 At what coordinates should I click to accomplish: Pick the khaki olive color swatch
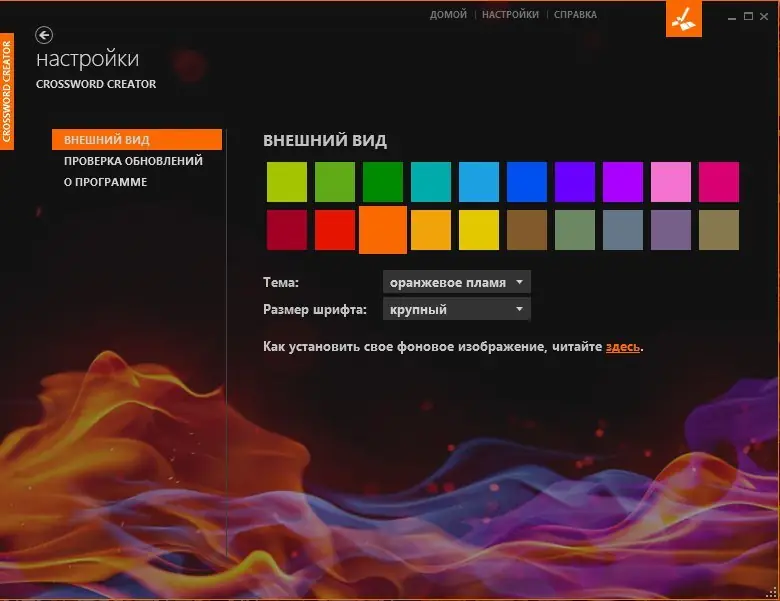click(719, 230)
